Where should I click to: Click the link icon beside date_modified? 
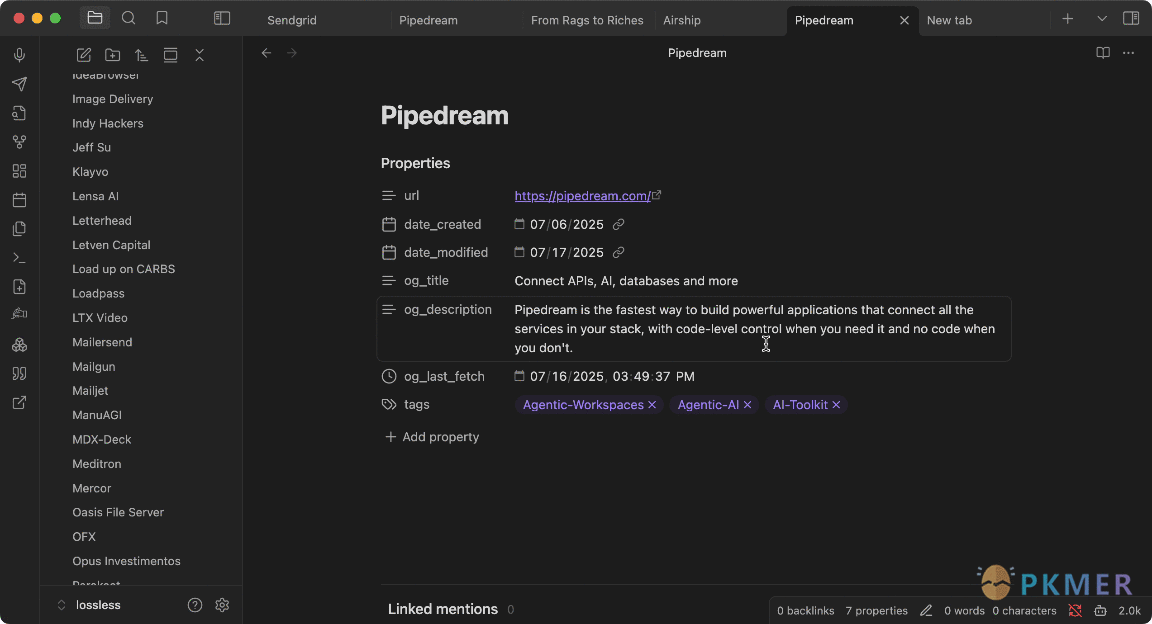click(619, 252)
